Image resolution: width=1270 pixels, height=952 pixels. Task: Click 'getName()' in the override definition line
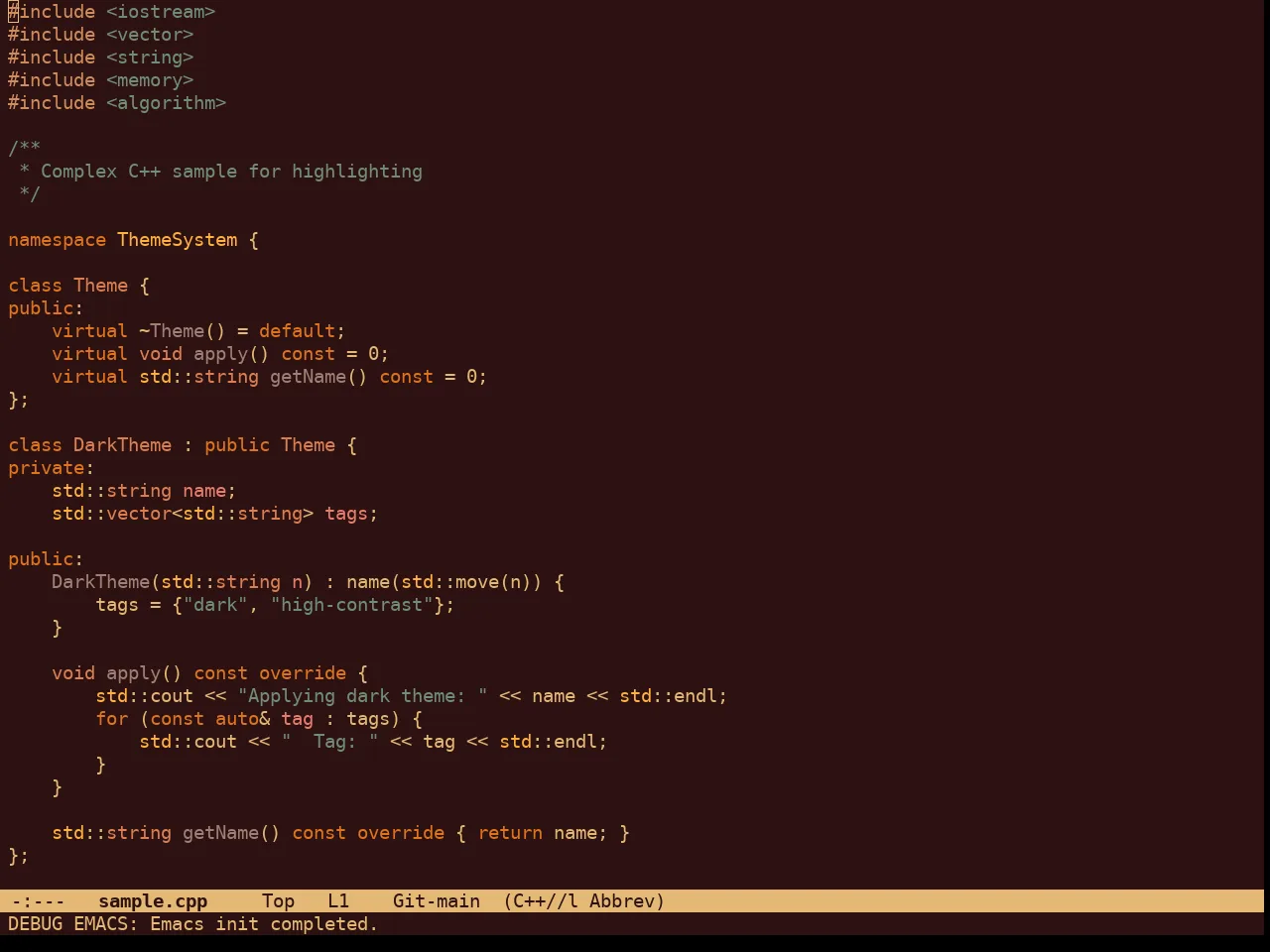point(232,833)
